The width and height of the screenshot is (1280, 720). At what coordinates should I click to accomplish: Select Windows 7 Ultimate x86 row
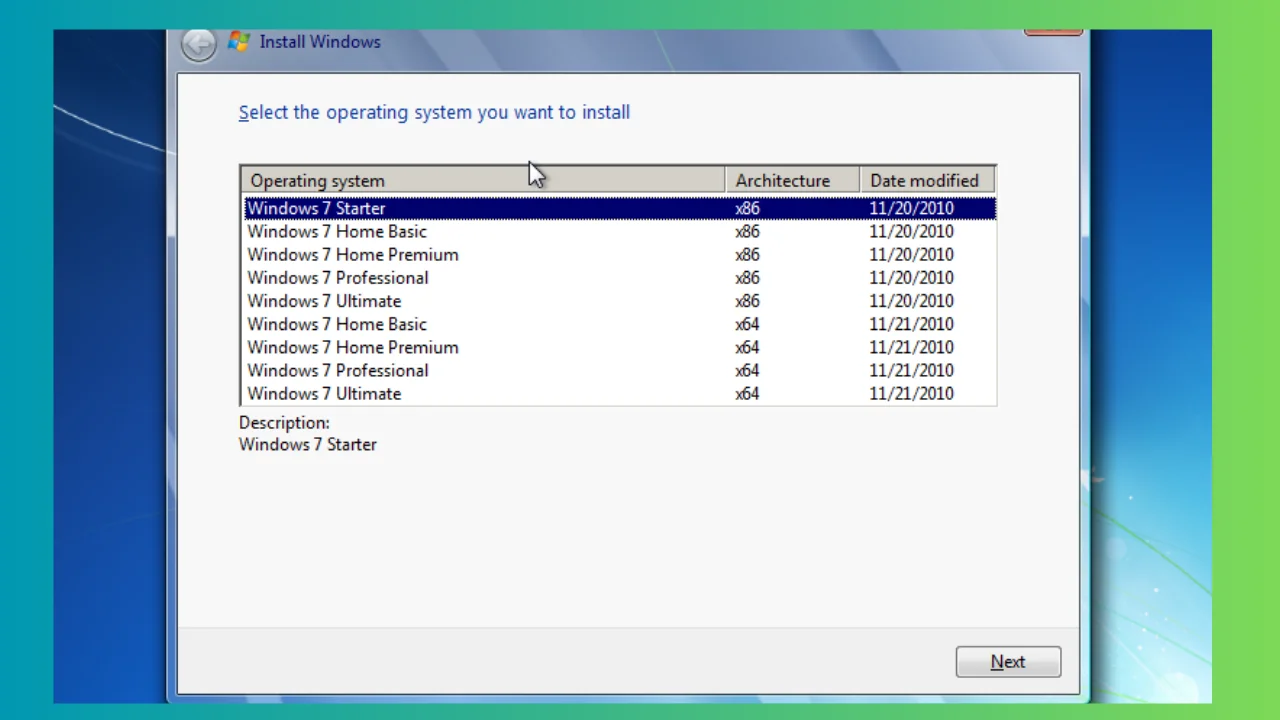pos(619,300)
